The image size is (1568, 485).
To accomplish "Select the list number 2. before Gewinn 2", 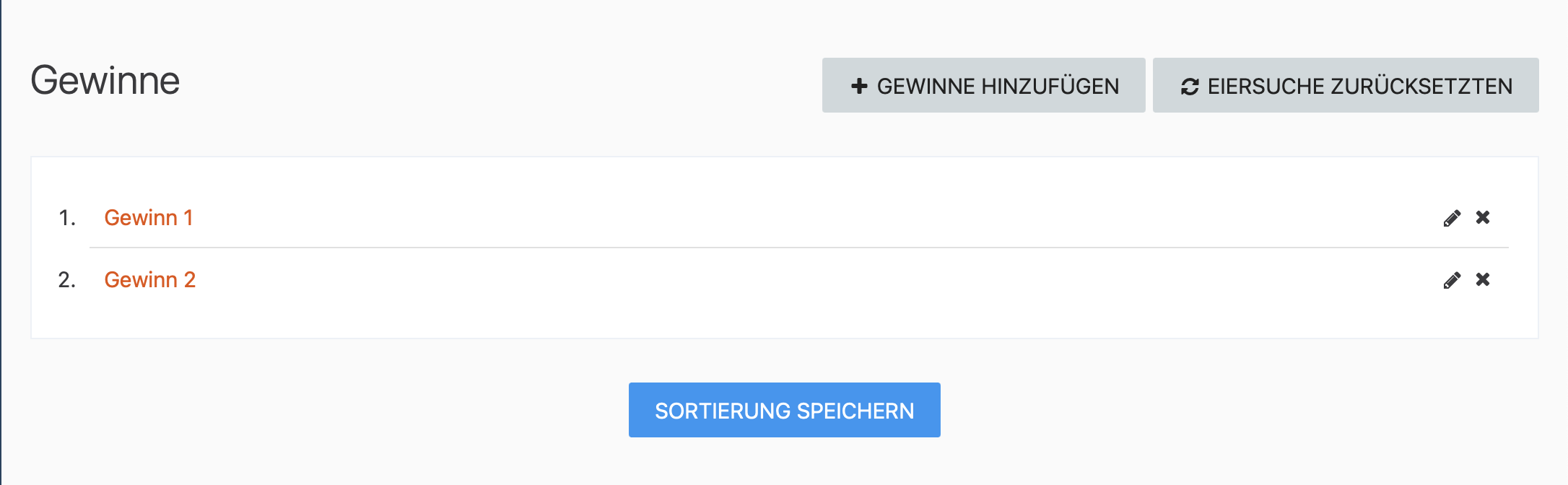I will 67,279.
